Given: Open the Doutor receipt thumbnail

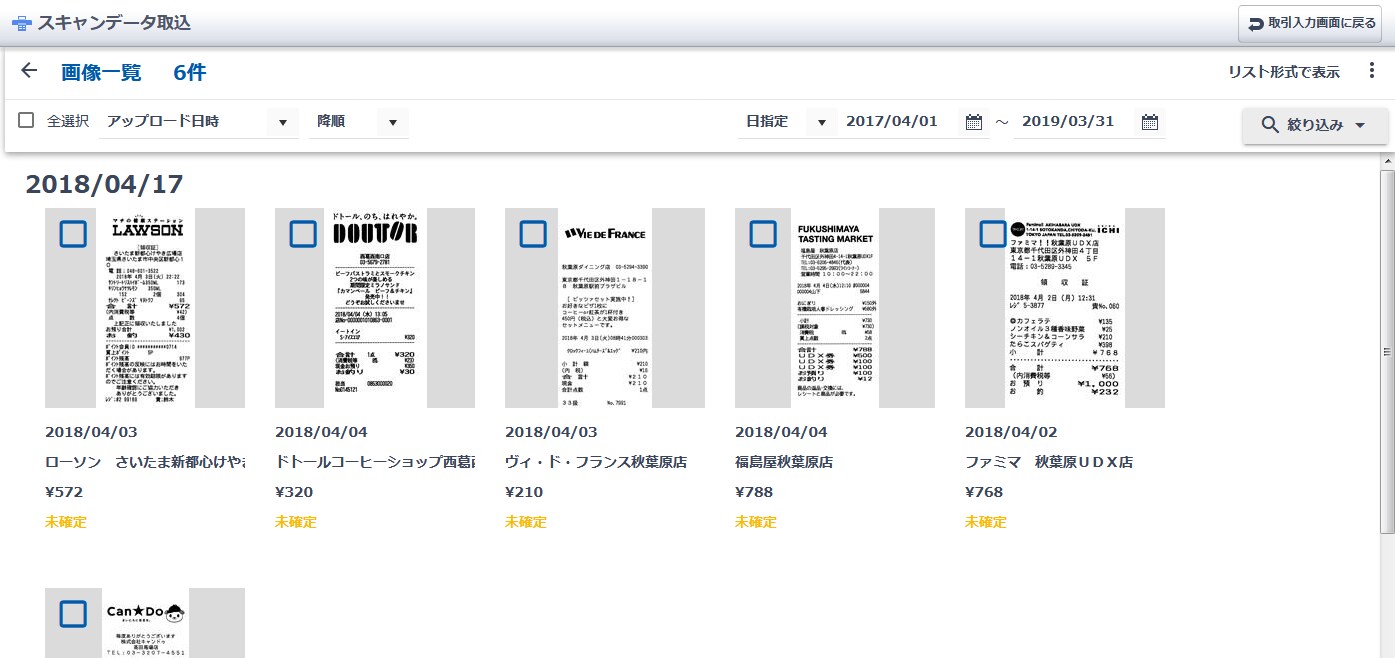Looking at the screenshot, I should 375,308.
